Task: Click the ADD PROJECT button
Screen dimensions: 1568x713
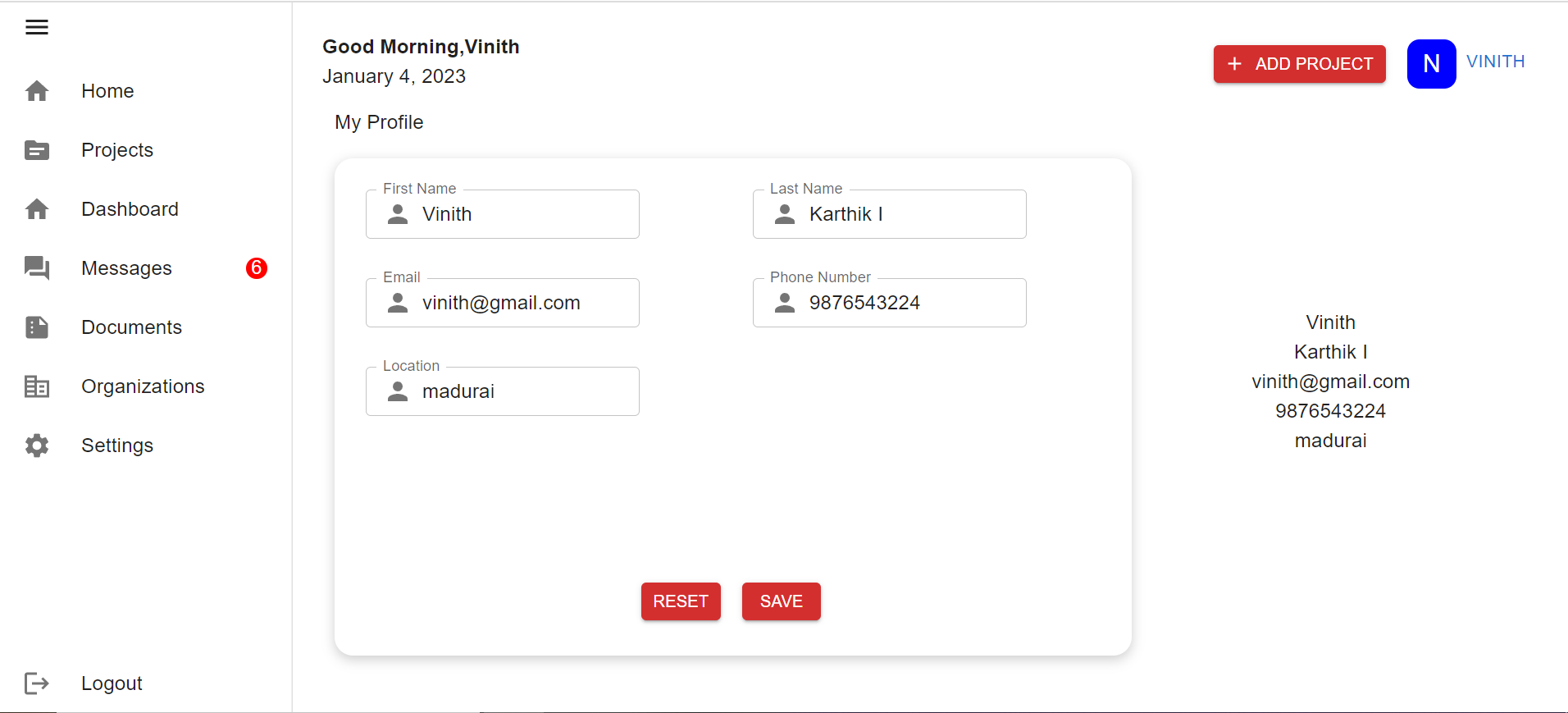Action: [1299, 63]
